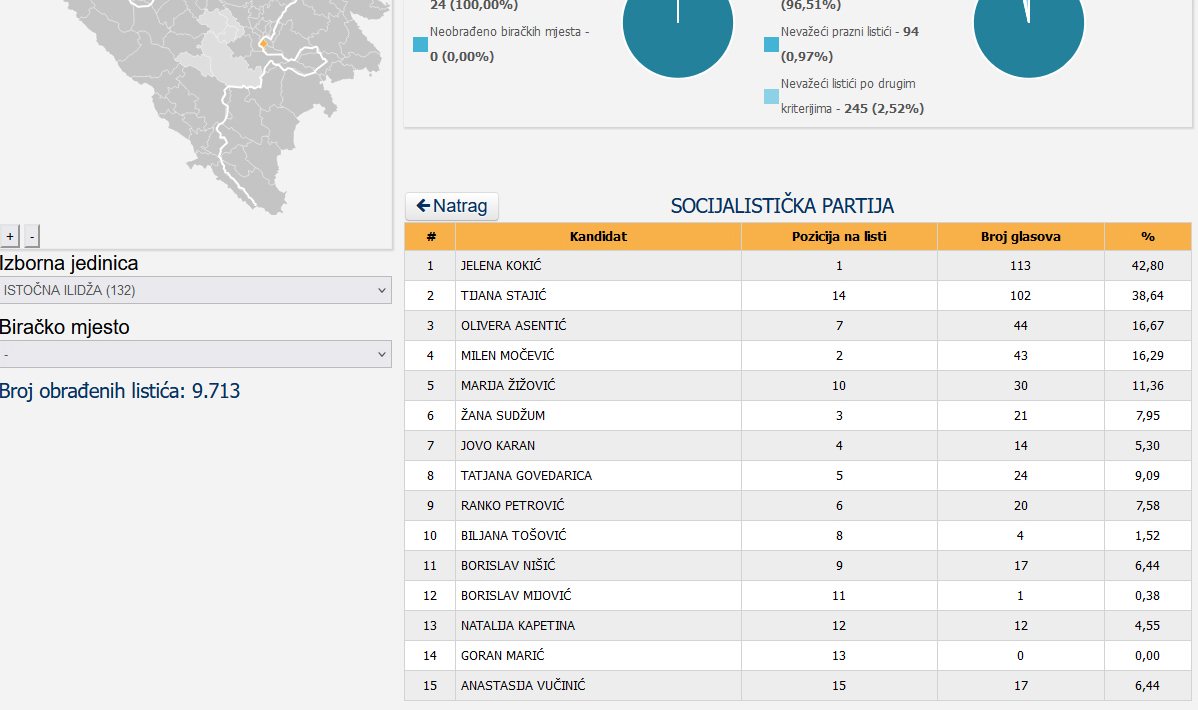The height and width of the screenshot is (710, 1198).
Task: Select candidate MARIJA ŽIŽOVIĆ
Action: (508, 386)
